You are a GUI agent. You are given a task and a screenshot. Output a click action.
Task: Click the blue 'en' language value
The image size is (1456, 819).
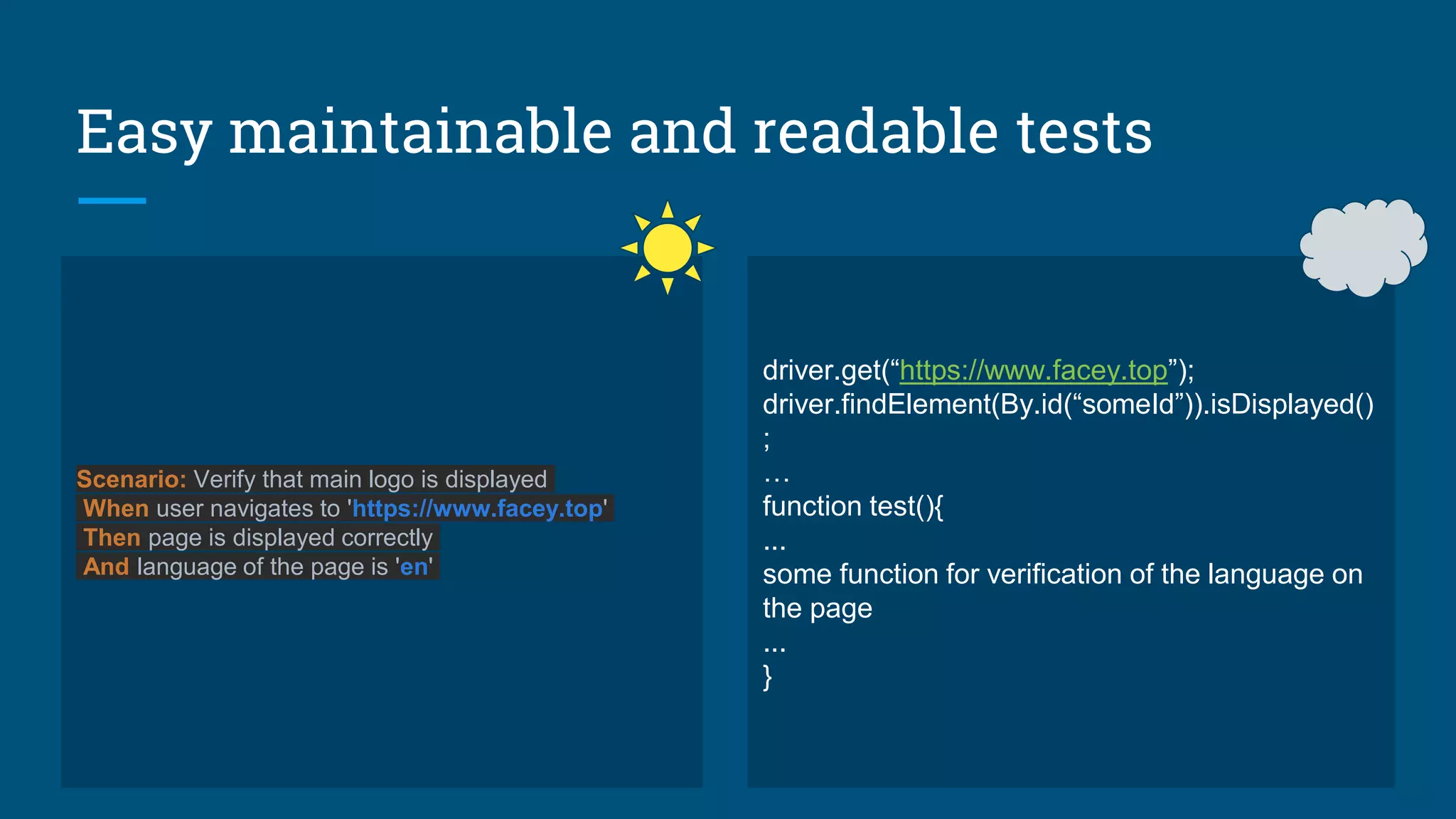pyautogui.click(x=414, y=567)
